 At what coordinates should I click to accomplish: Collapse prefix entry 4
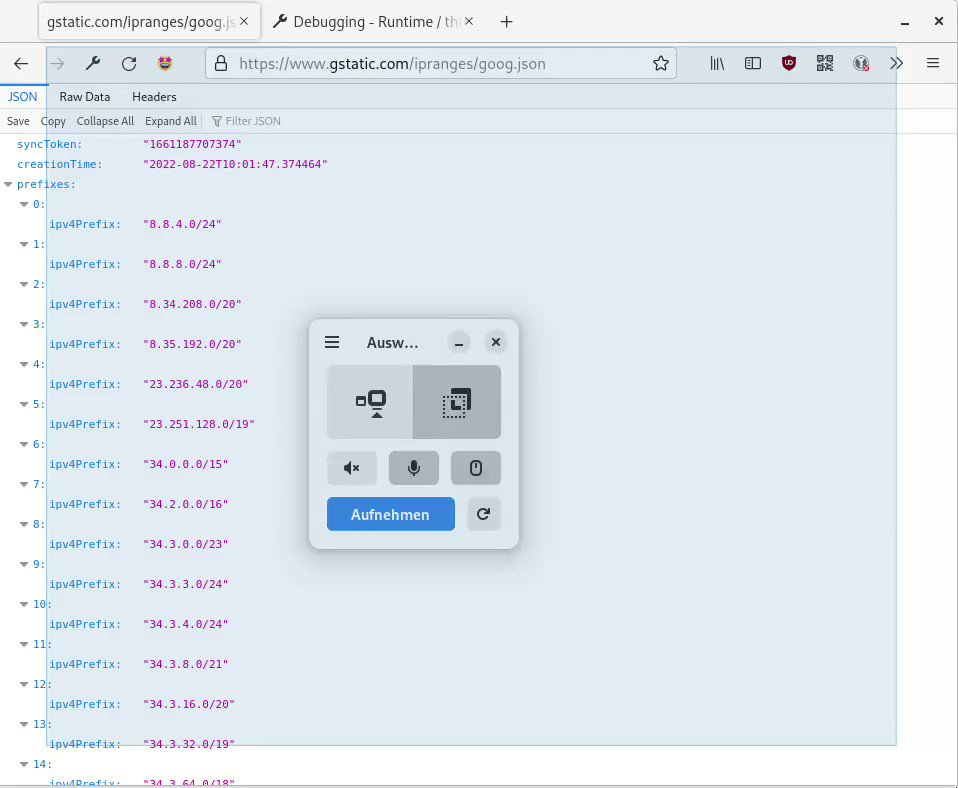pyautogui.click(x=24, y=364)
